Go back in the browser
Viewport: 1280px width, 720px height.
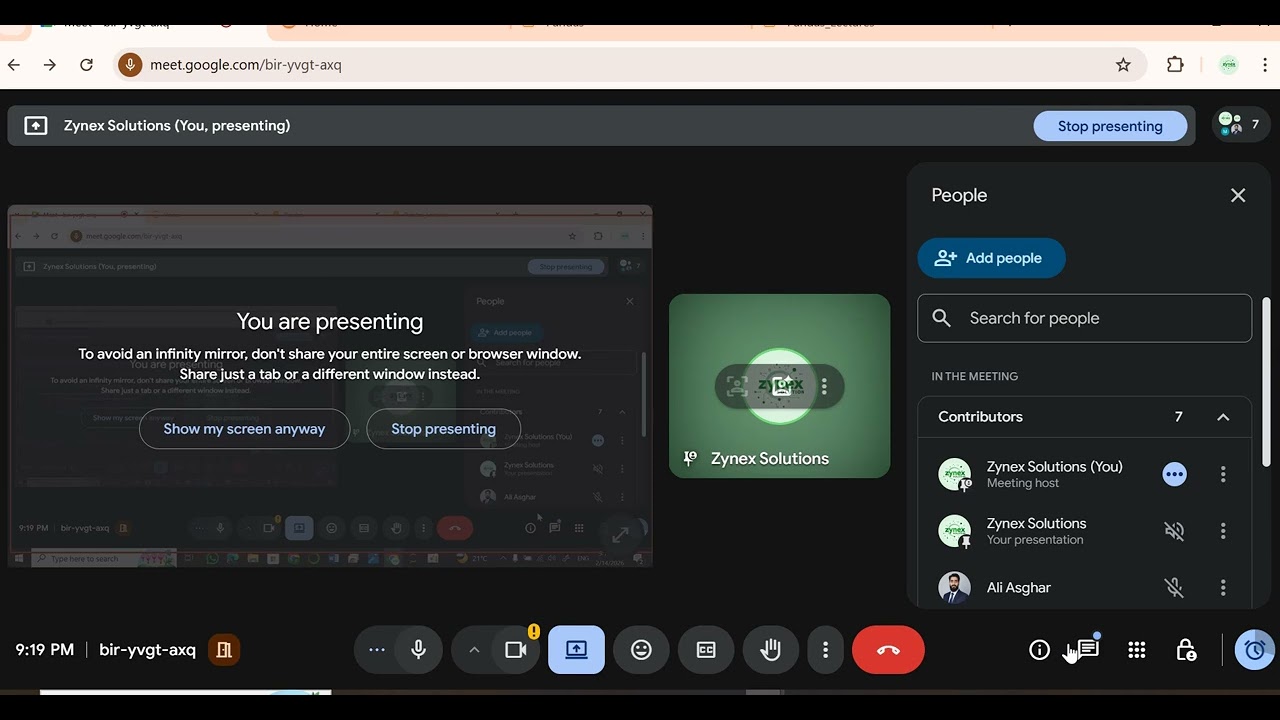pos(14,65)
